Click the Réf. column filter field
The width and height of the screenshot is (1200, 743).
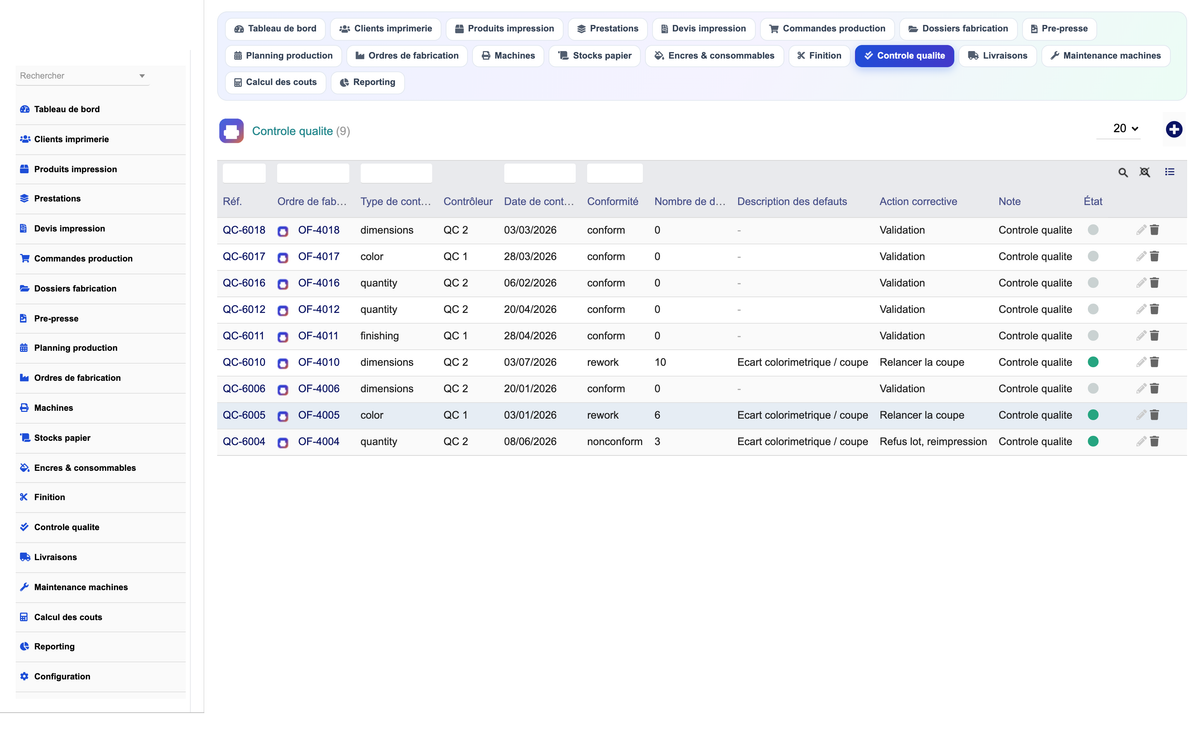tap(244, 173)
